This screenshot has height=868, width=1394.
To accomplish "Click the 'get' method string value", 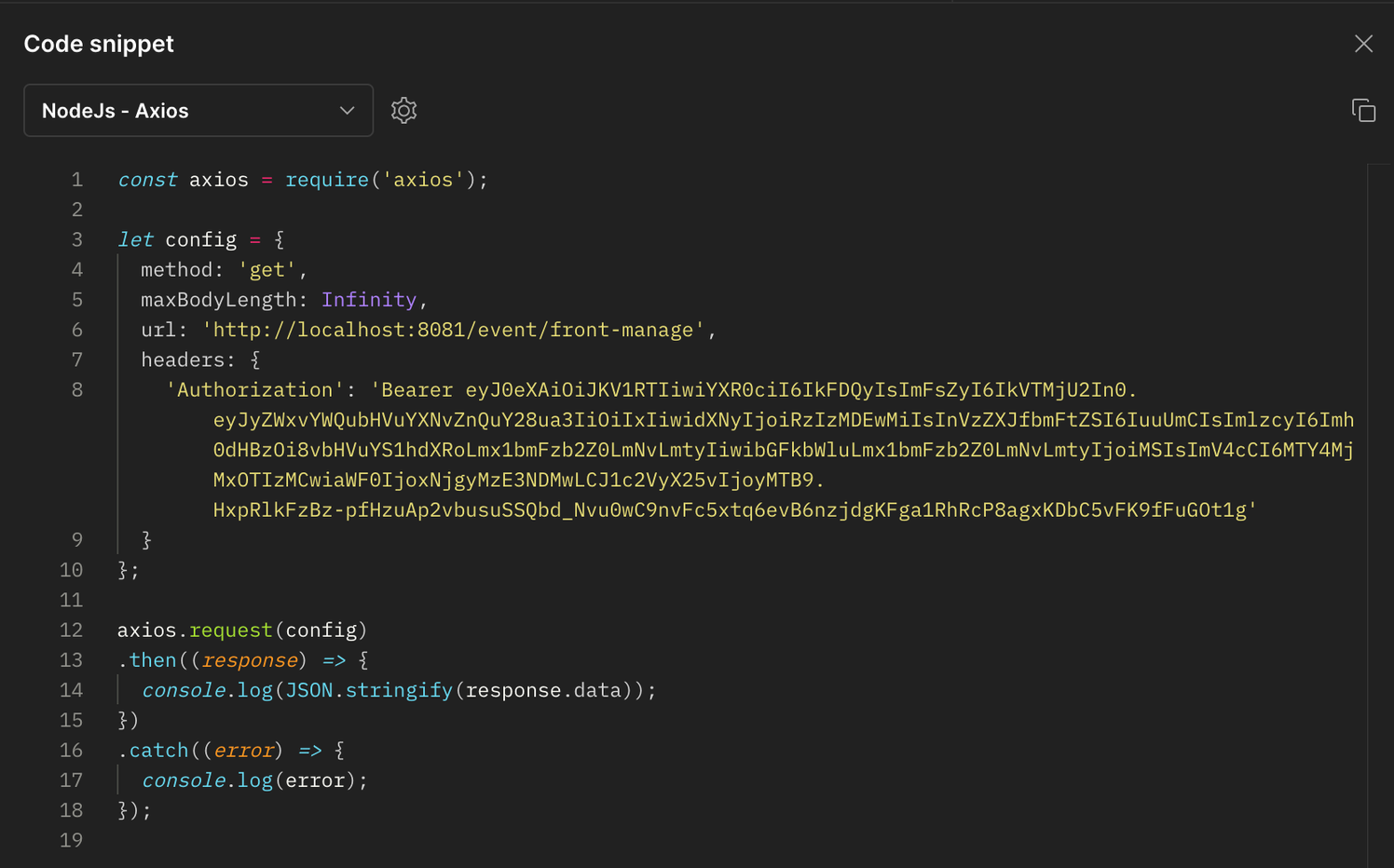I will [266, 270].
